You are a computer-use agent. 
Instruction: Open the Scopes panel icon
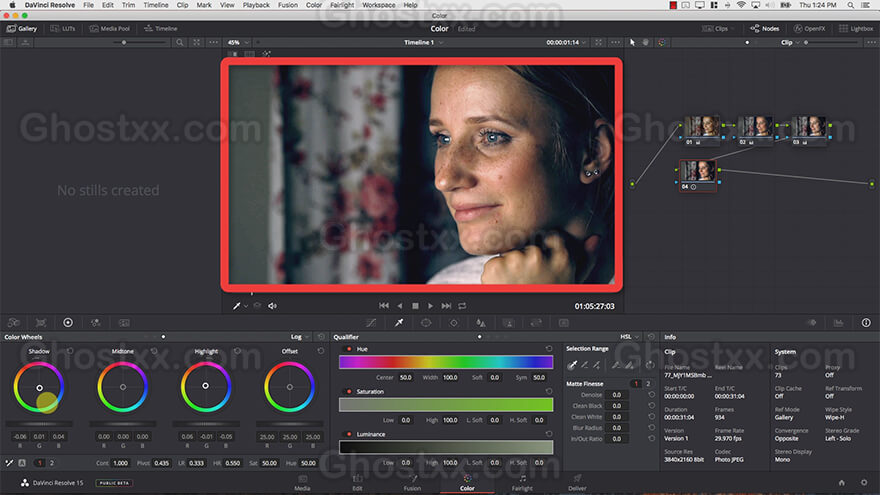[838, 323]
